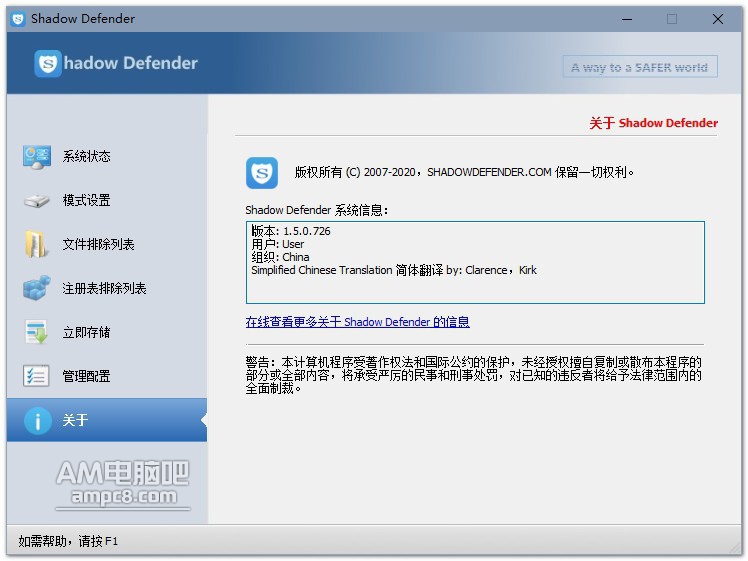
Task: Click the 版权所有 copyright text
Action: coord(464,172)
